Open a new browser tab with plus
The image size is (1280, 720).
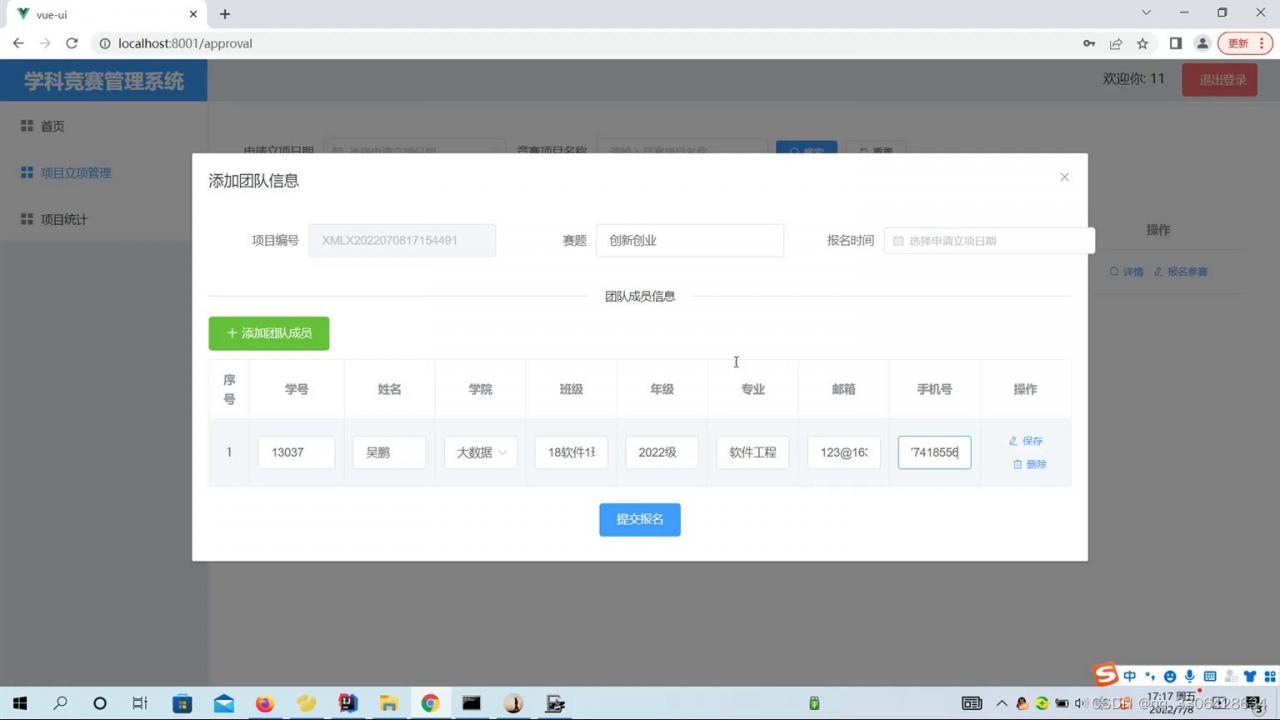pyautogui.click(x=225, y=14)
